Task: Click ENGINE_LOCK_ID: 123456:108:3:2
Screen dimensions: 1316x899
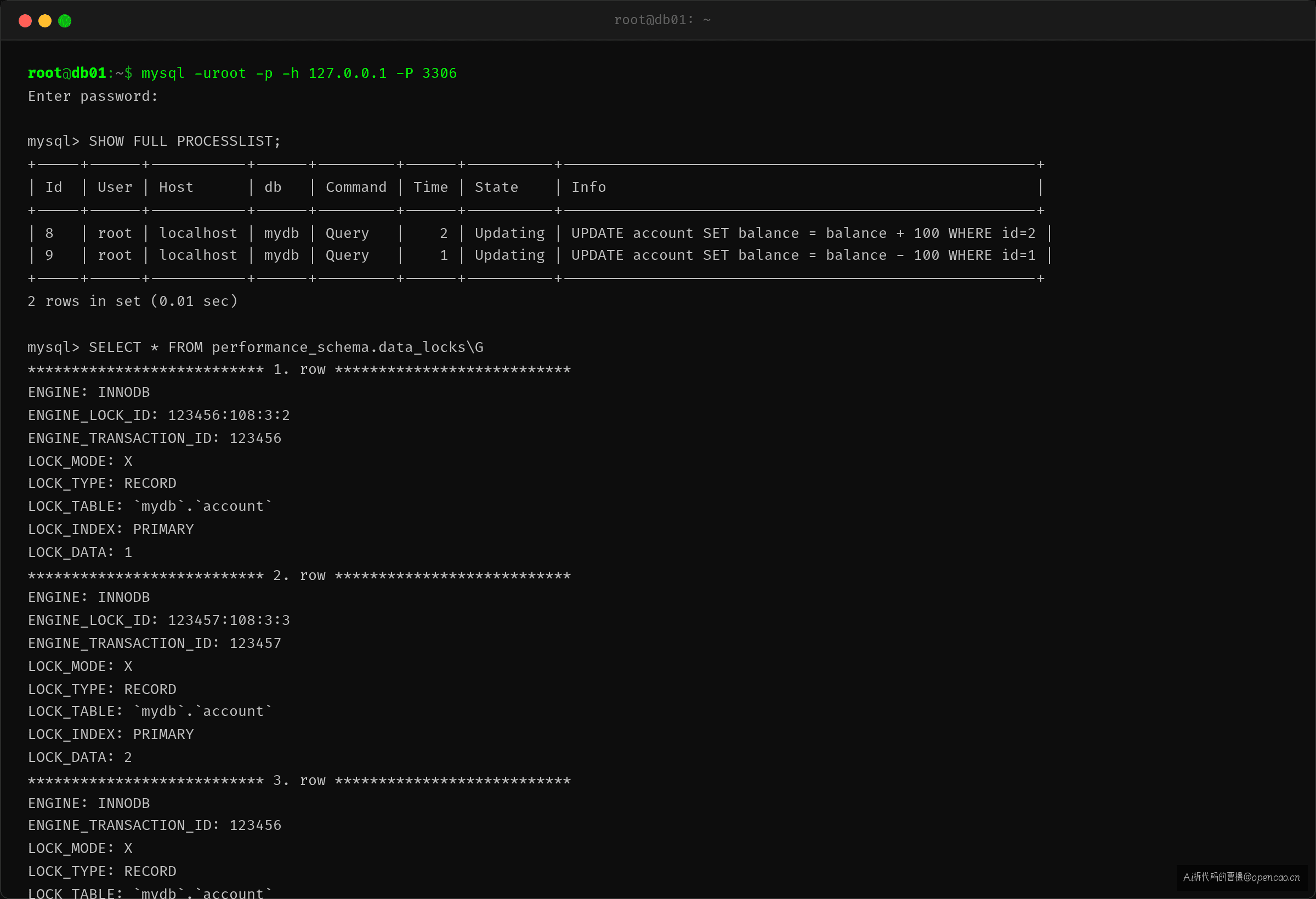Action: [x=158, y=416]
